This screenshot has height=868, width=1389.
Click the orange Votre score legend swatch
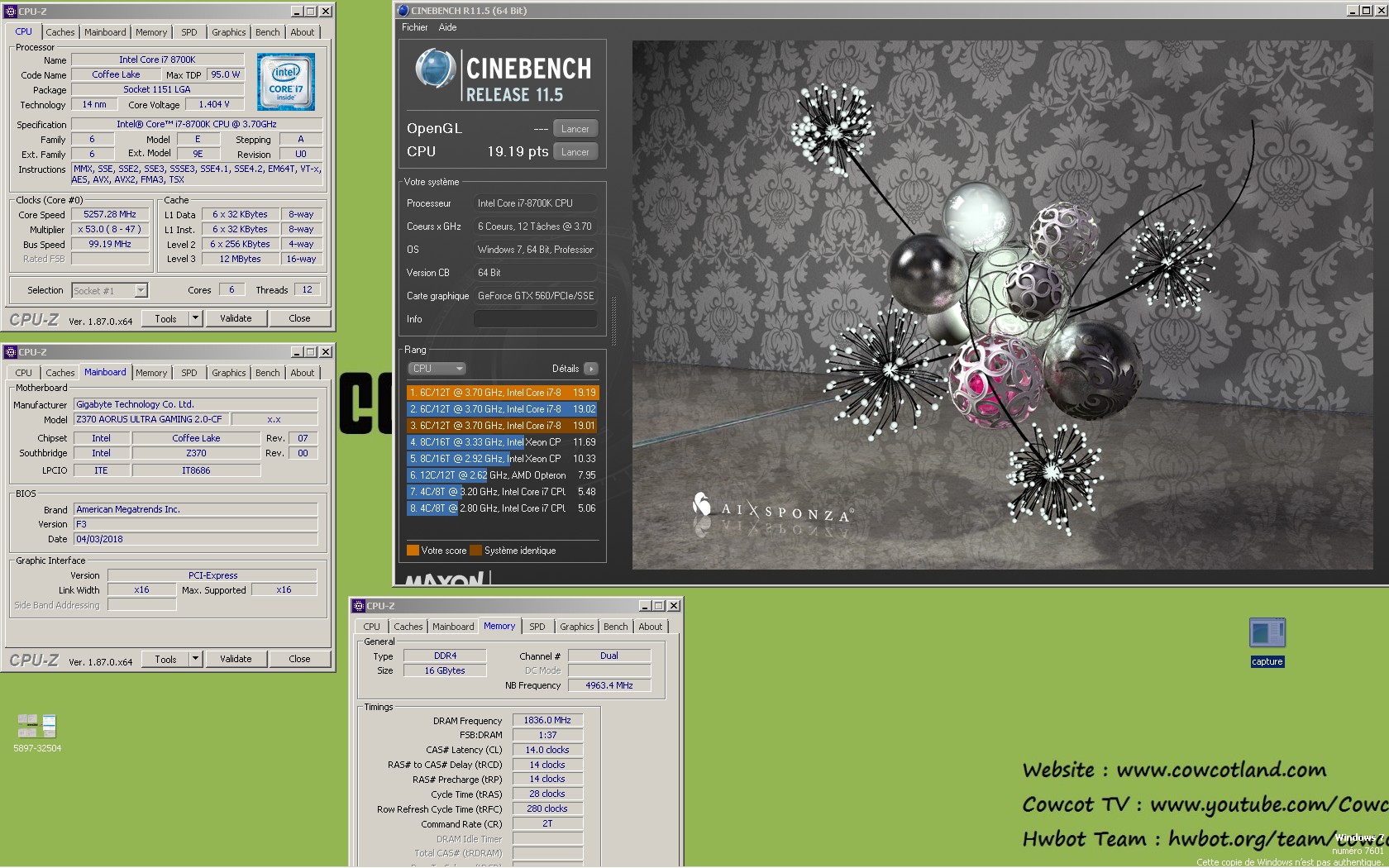click(x=413, y=551)
